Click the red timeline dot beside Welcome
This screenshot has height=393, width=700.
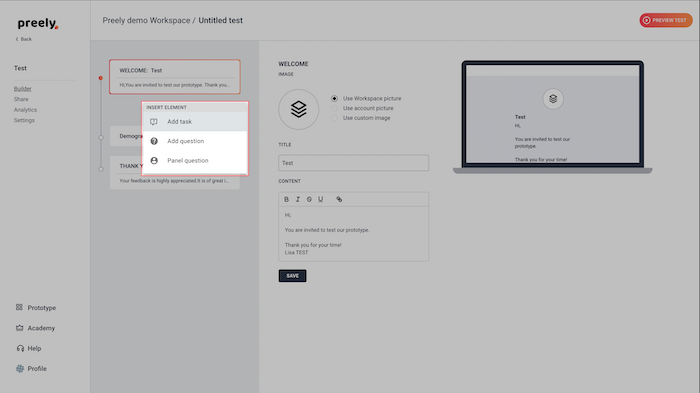[x=101, y=78]
